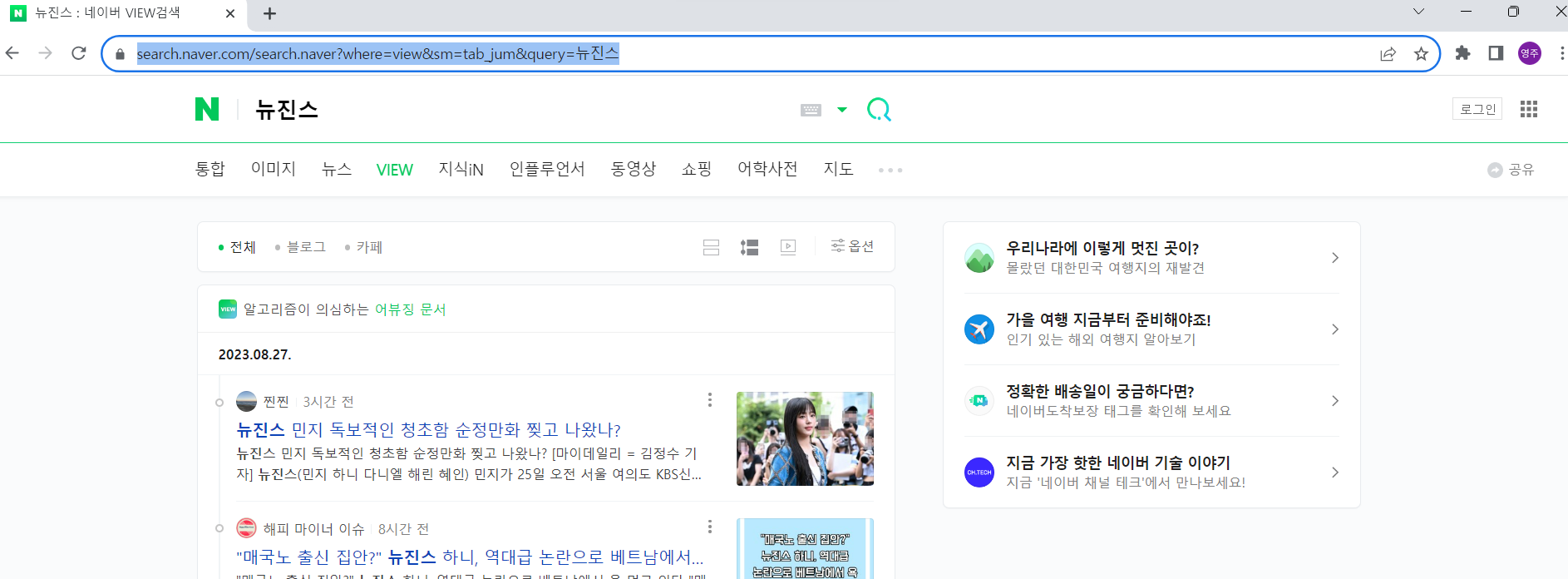This screenshot has height=579, width=1568.
Task: Open the 민지 photo thumbnail
Action: coord(805,438)
